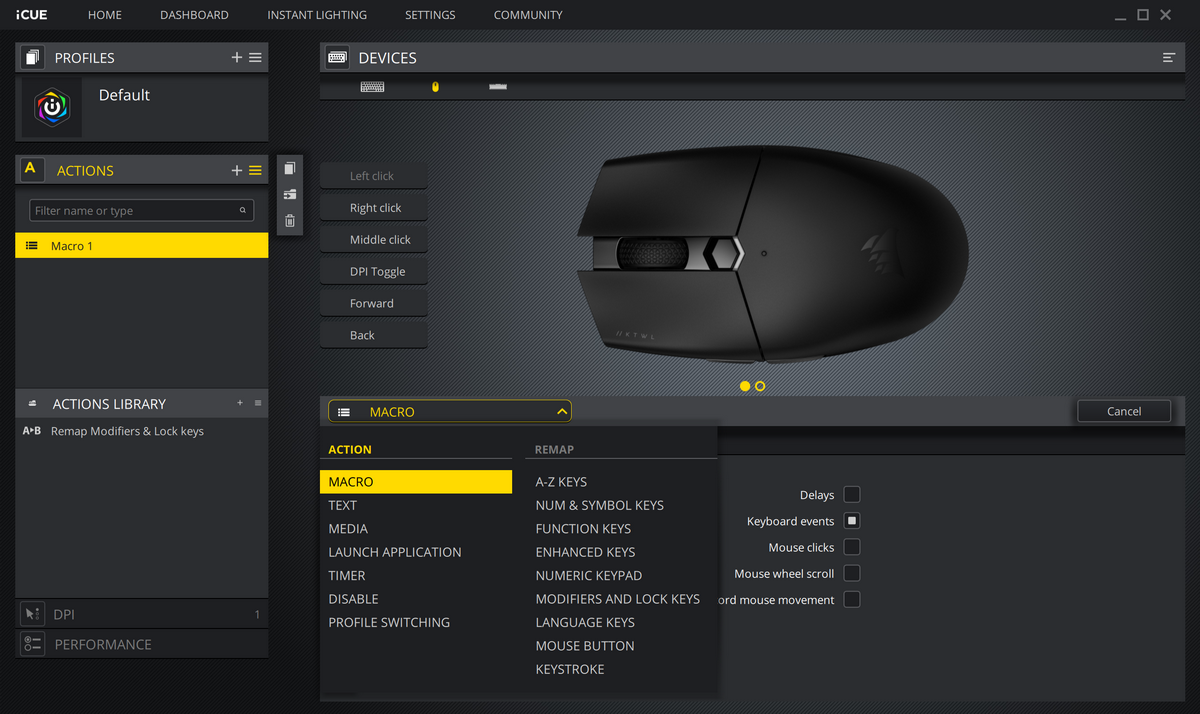
Task: Select the Forward mouse button
Action: click(373, 304)
